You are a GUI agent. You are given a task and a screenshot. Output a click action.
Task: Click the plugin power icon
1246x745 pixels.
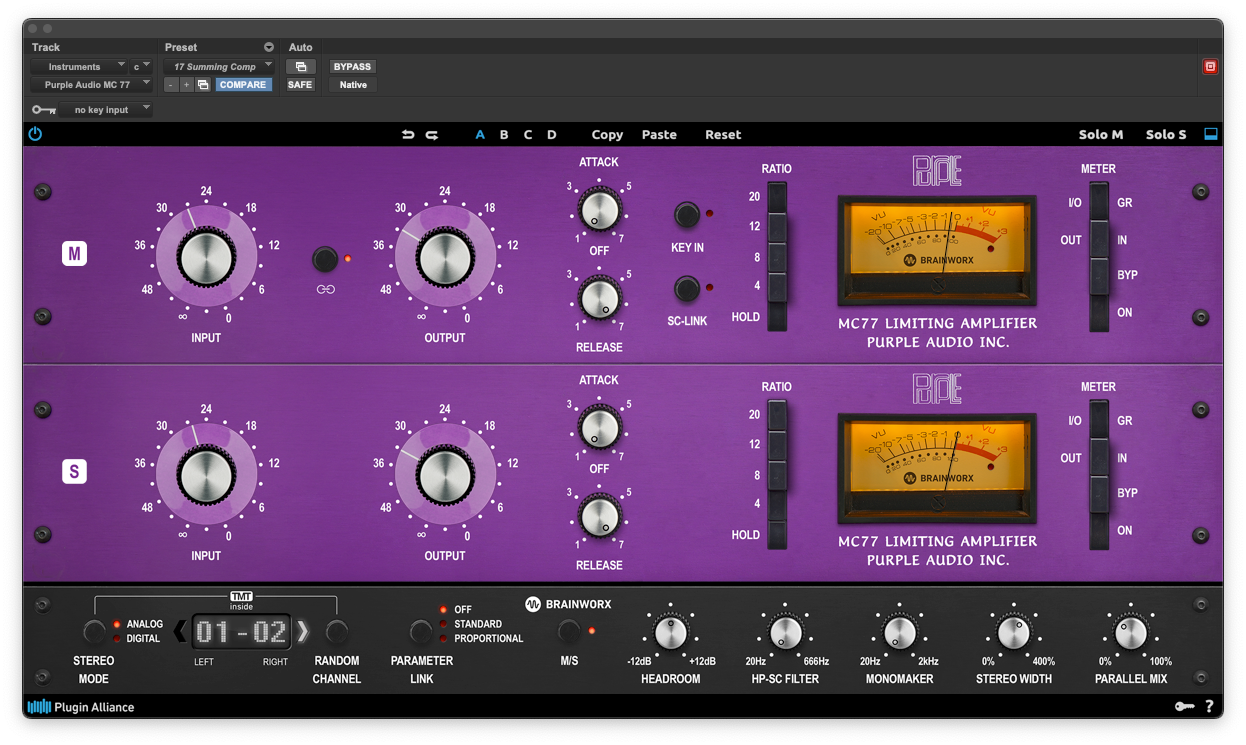point(35,134)
